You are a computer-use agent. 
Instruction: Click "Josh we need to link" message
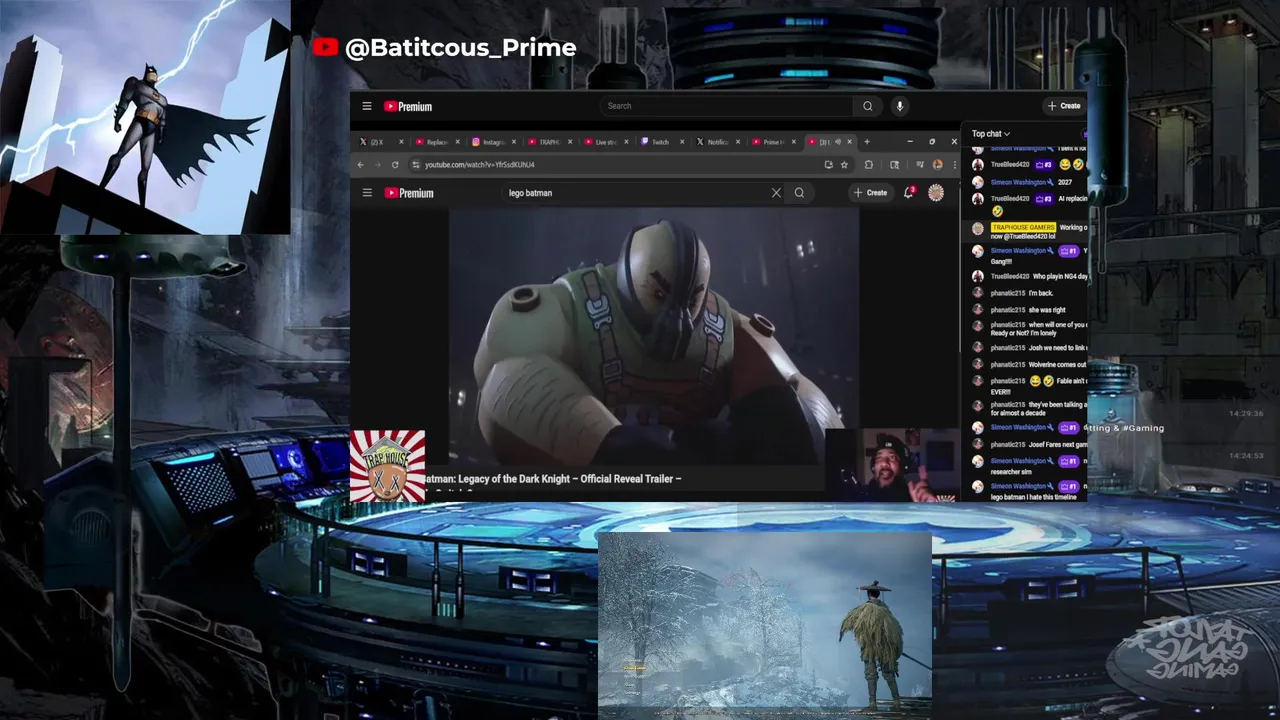(x=1057, y=348)
